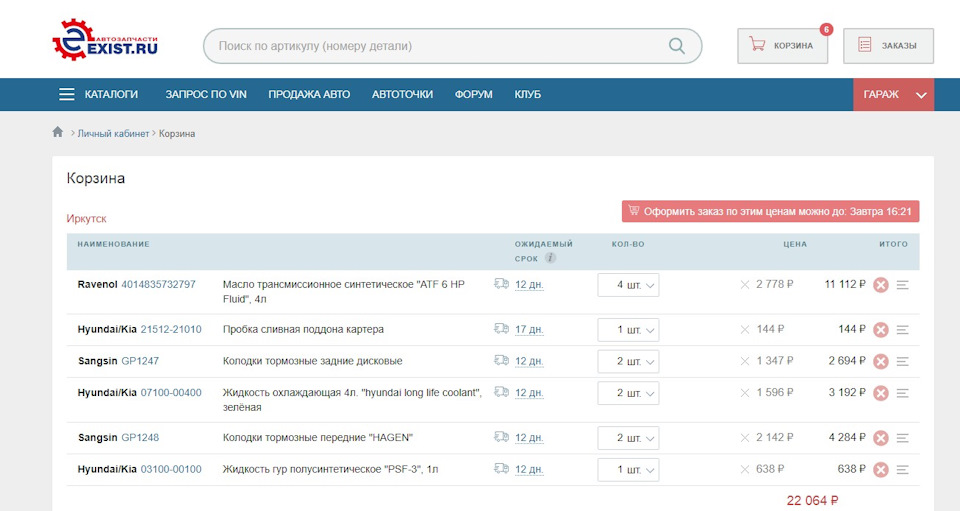Change city via Иркутск link
This screenshot has width=960, height=511.
click(x=86, y=218)
